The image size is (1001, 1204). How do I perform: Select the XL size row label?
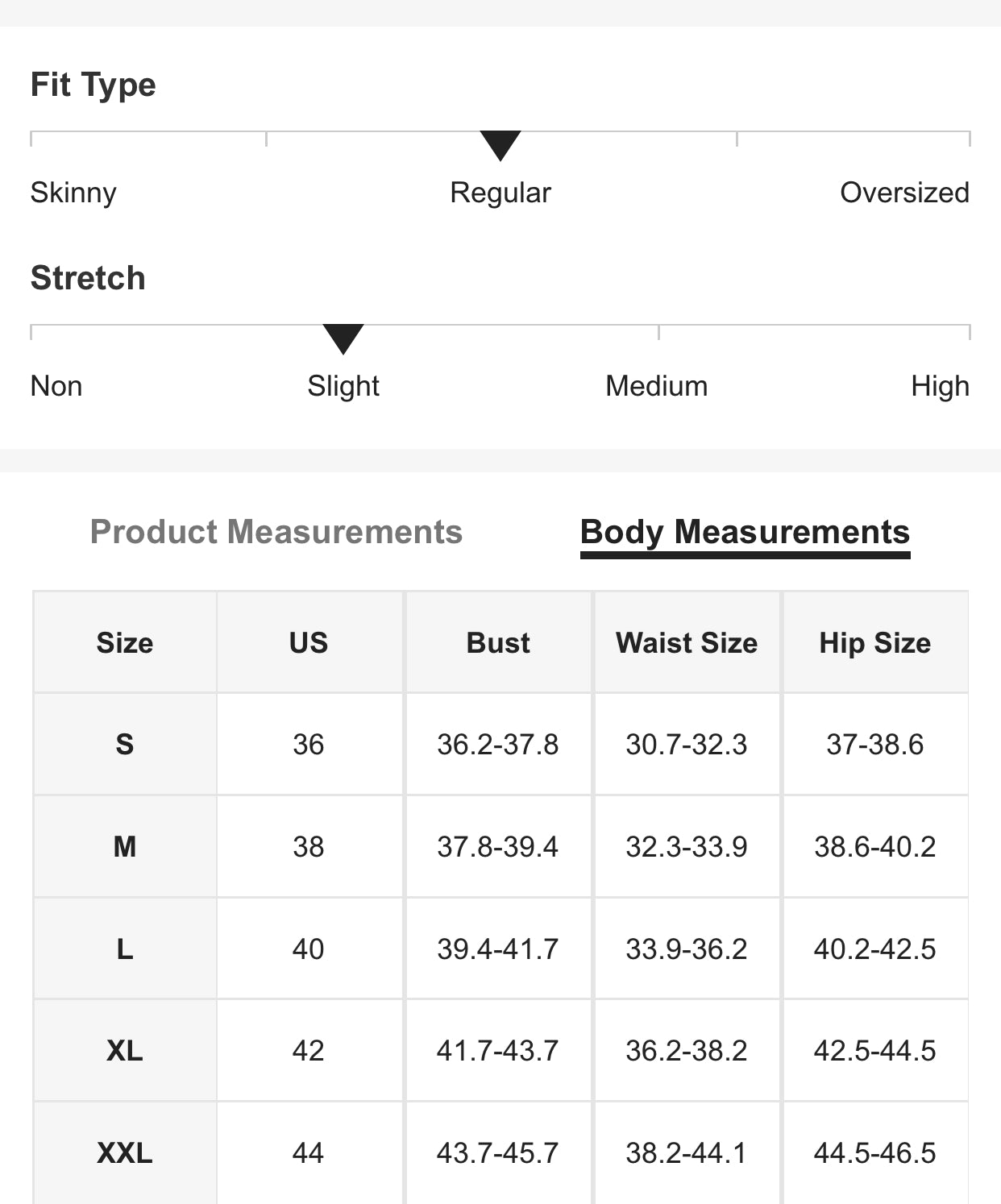pos(125,1050)
